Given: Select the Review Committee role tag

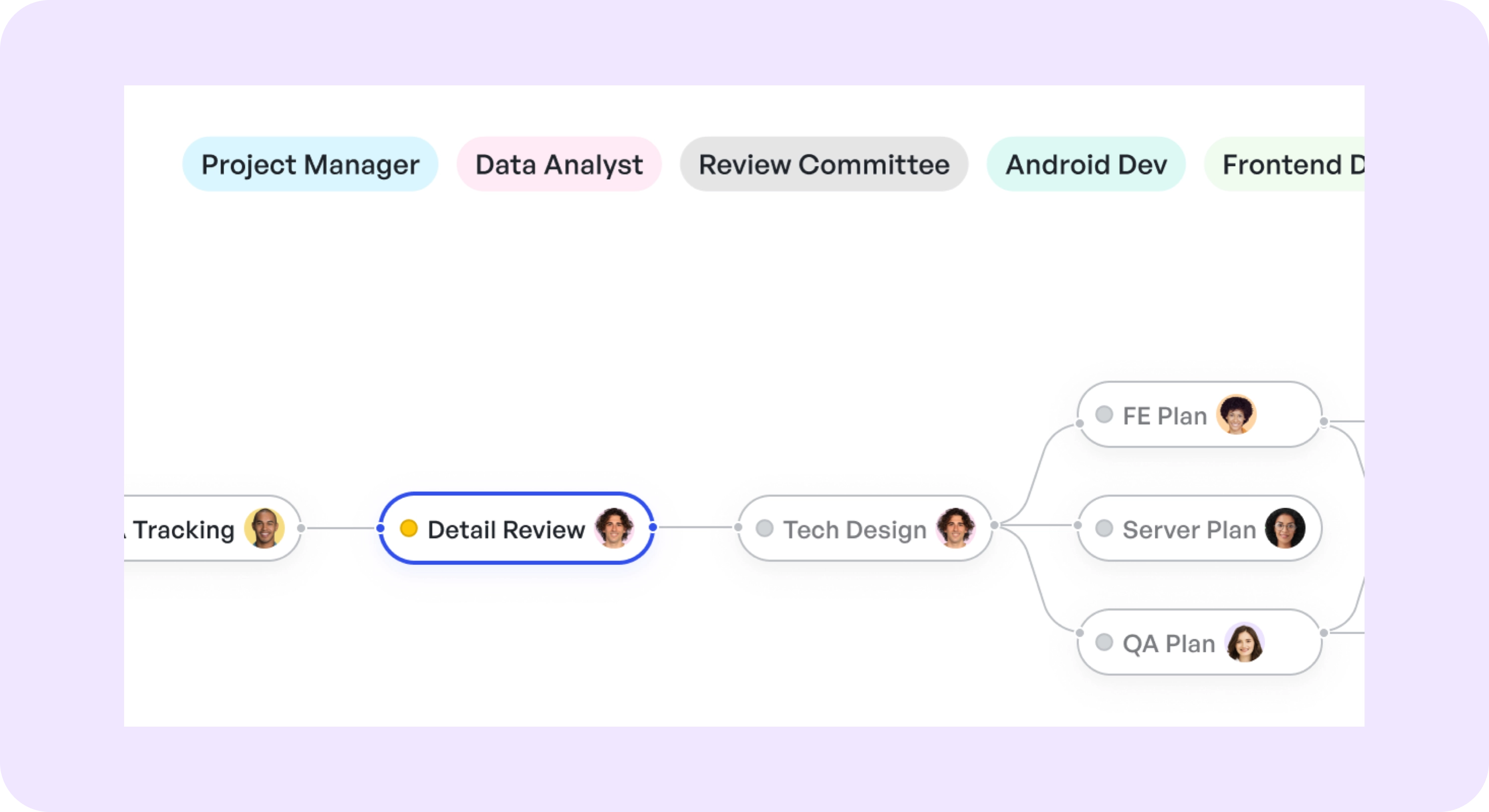Looking at the screenshot, I should click(x=824, y=164).
